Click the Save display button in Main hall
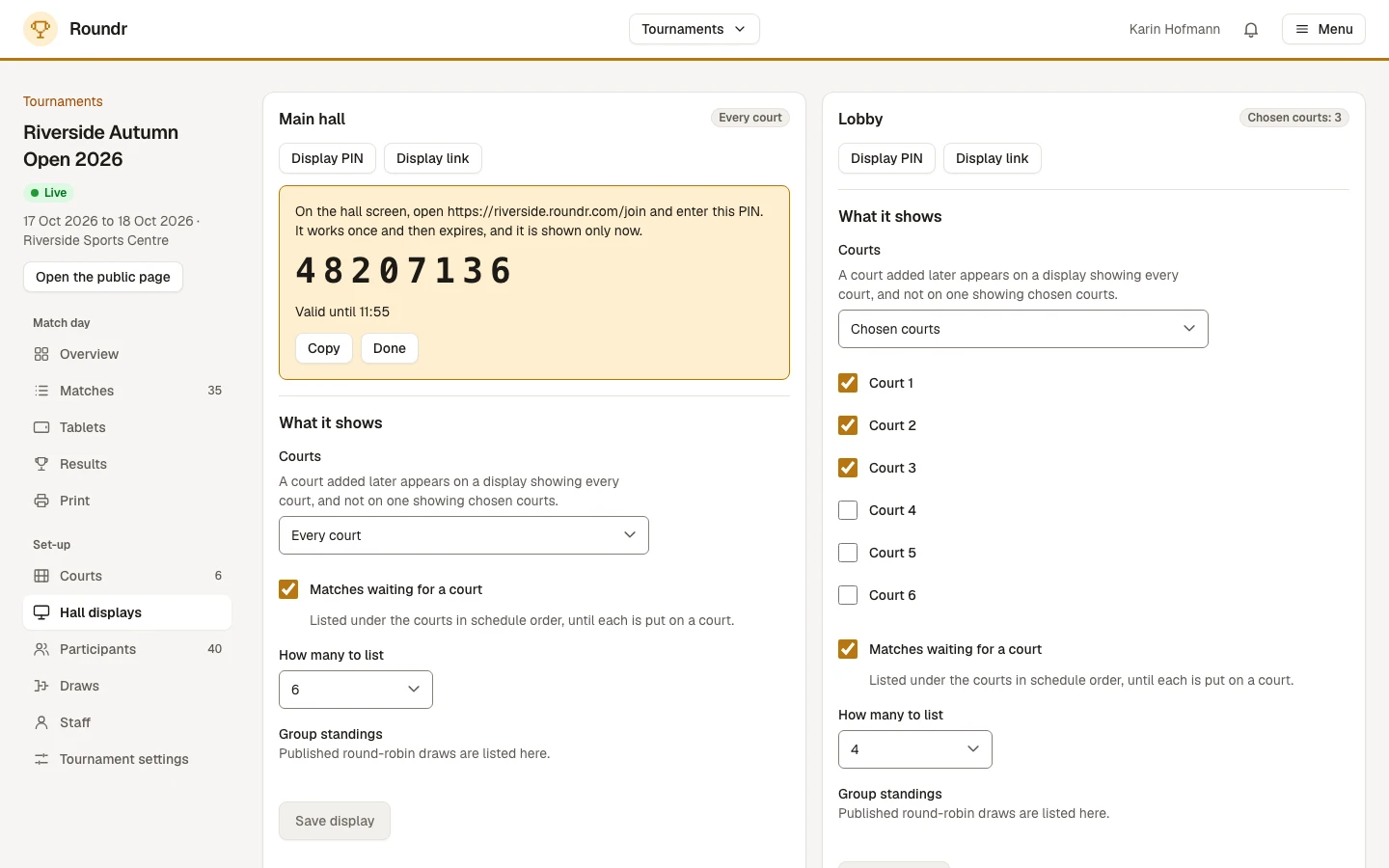Viewport: 1389px width, 868px height. pyautogui.click(x=335, y=821)
